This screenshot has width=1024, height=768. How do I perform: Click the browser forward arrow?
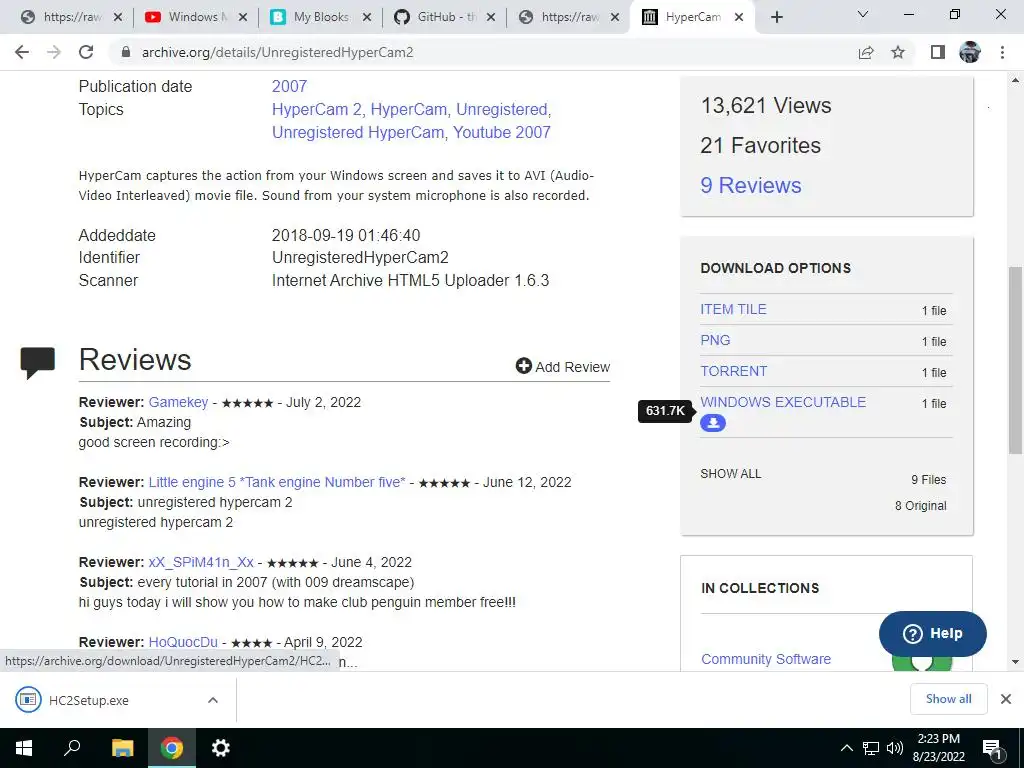pyautogui.click(x=54, y=52)
